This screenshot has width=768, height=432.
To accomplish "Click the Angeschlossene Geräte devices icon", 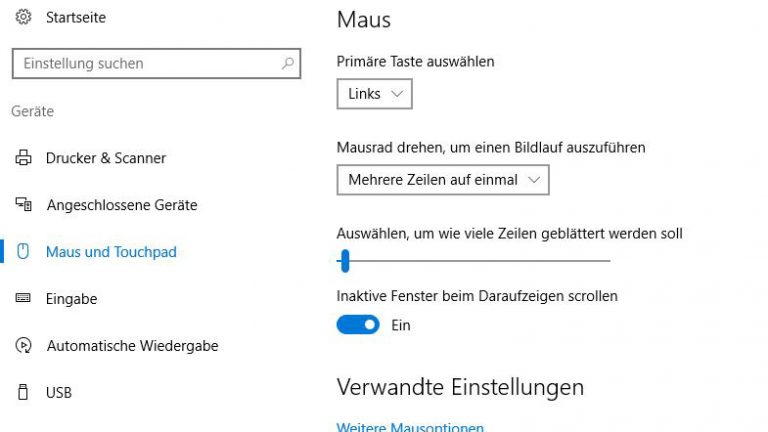I will (23, 204).
